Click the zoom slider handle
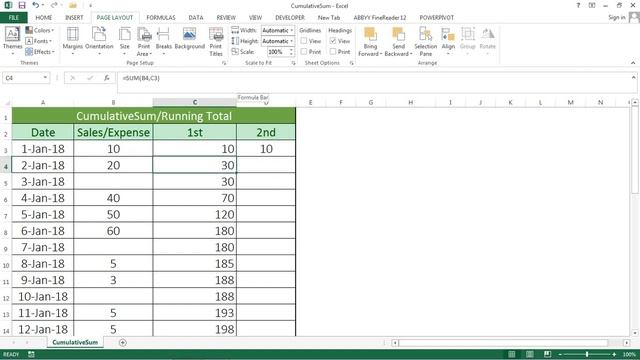Viewport: 640px width, 360px height. point(587,354)
